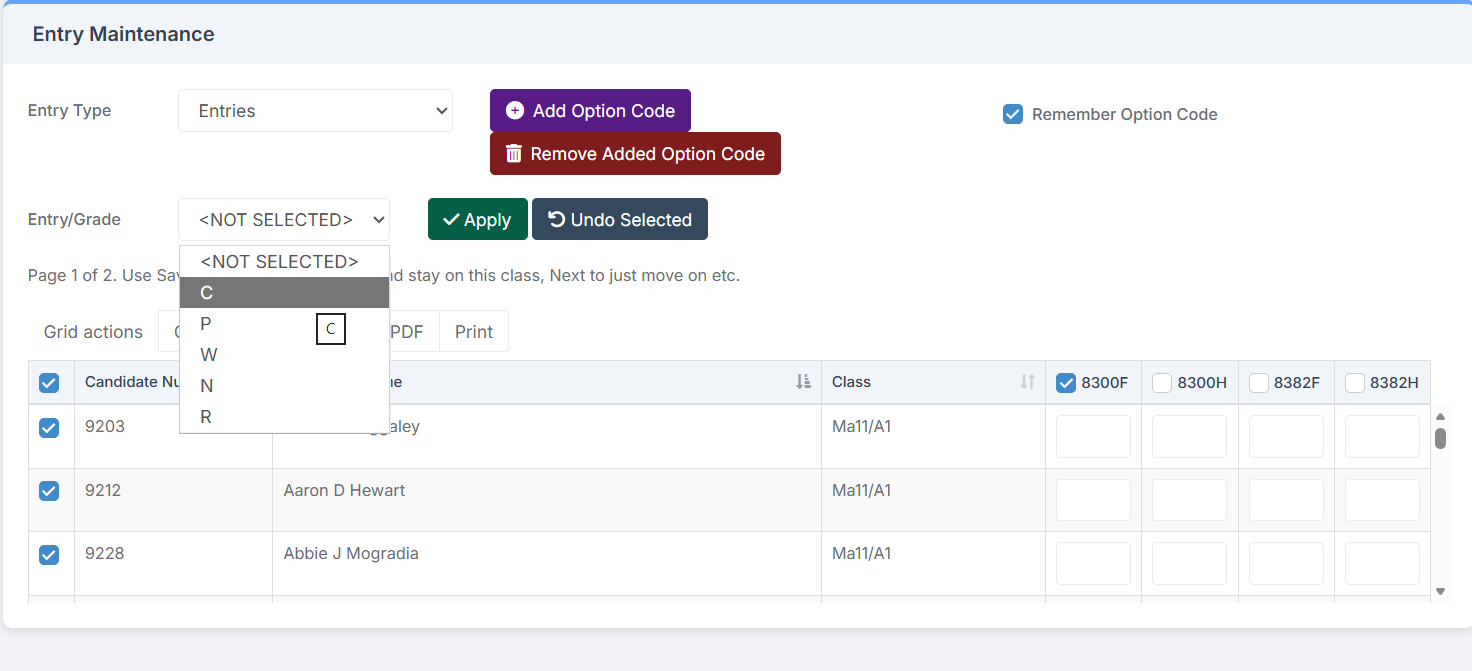Collapse the Entry/Grade dropdown
The width and height of the screenshot is (1472, 671).
coord(284,220)
